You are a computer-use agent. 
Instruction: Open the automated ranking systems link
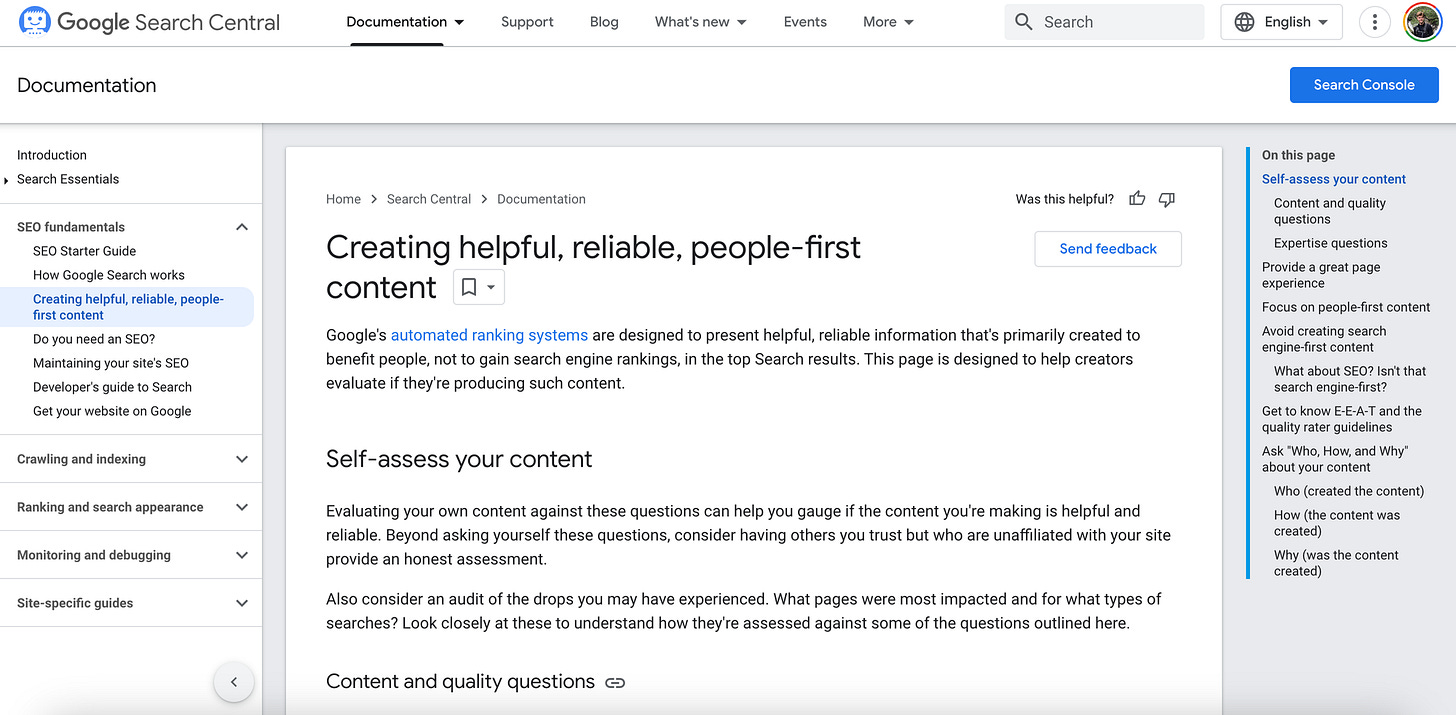click(x=489, y=335)
